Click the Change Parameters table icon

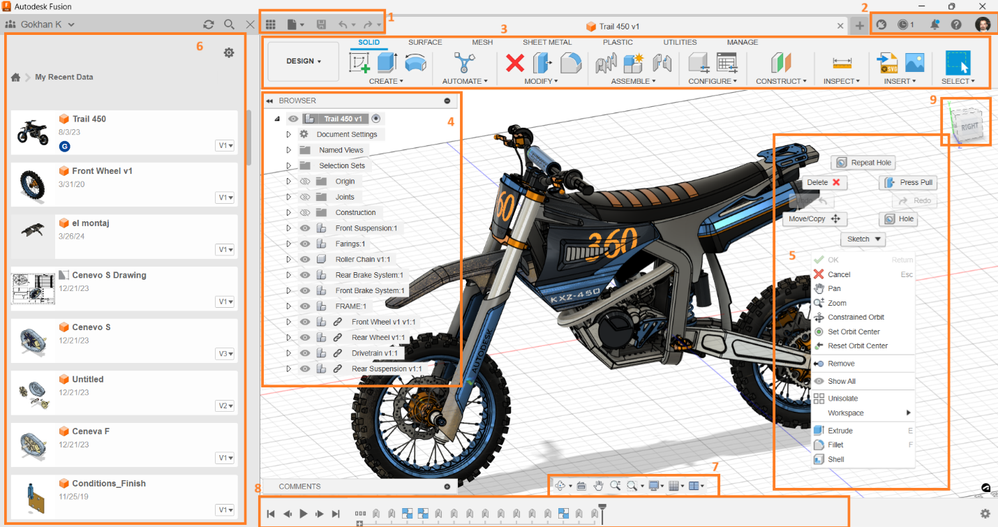726,62
